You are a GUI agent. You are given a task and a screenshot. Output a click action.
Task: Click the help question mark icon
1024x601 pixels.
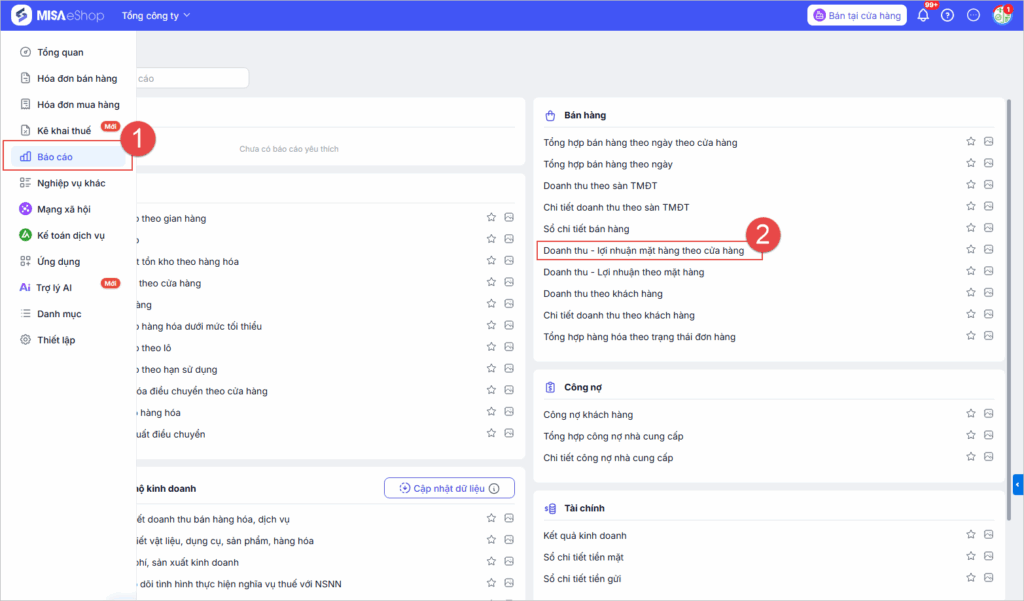point(948,15)
